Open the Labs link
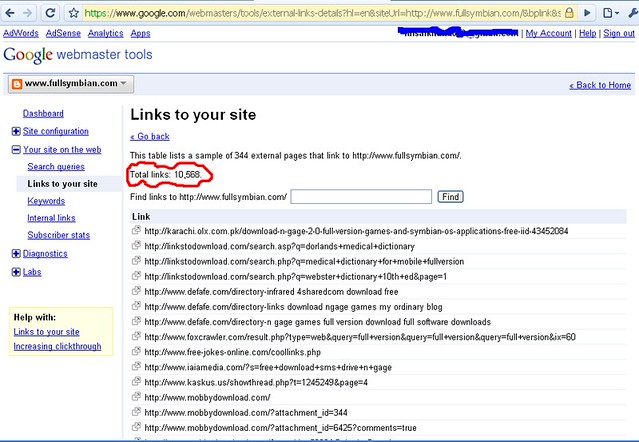Viewport: 639px width, 442px height. pyautogui.click(x=32, y=272)
